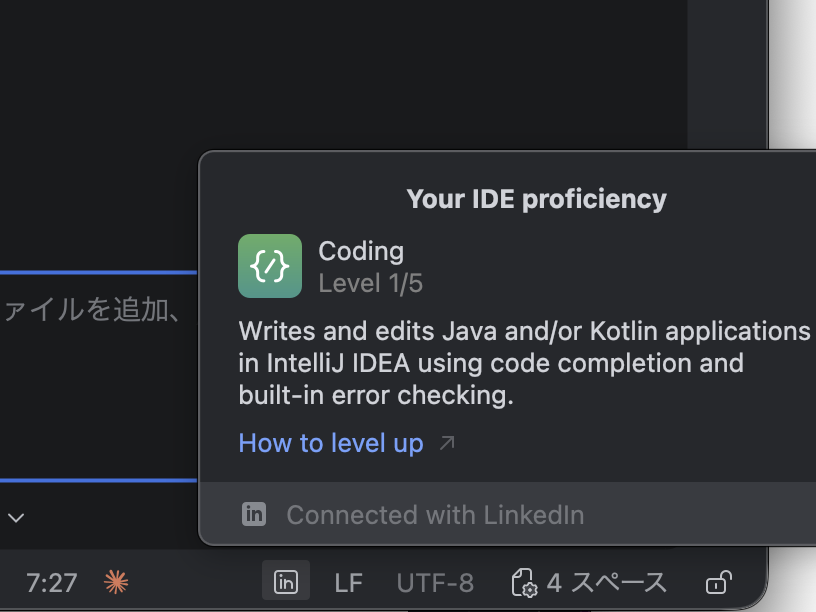Click the LinkedIn icon in popup footer
Viewport: 816px width, 612px height.
click(x=254, y=515)
